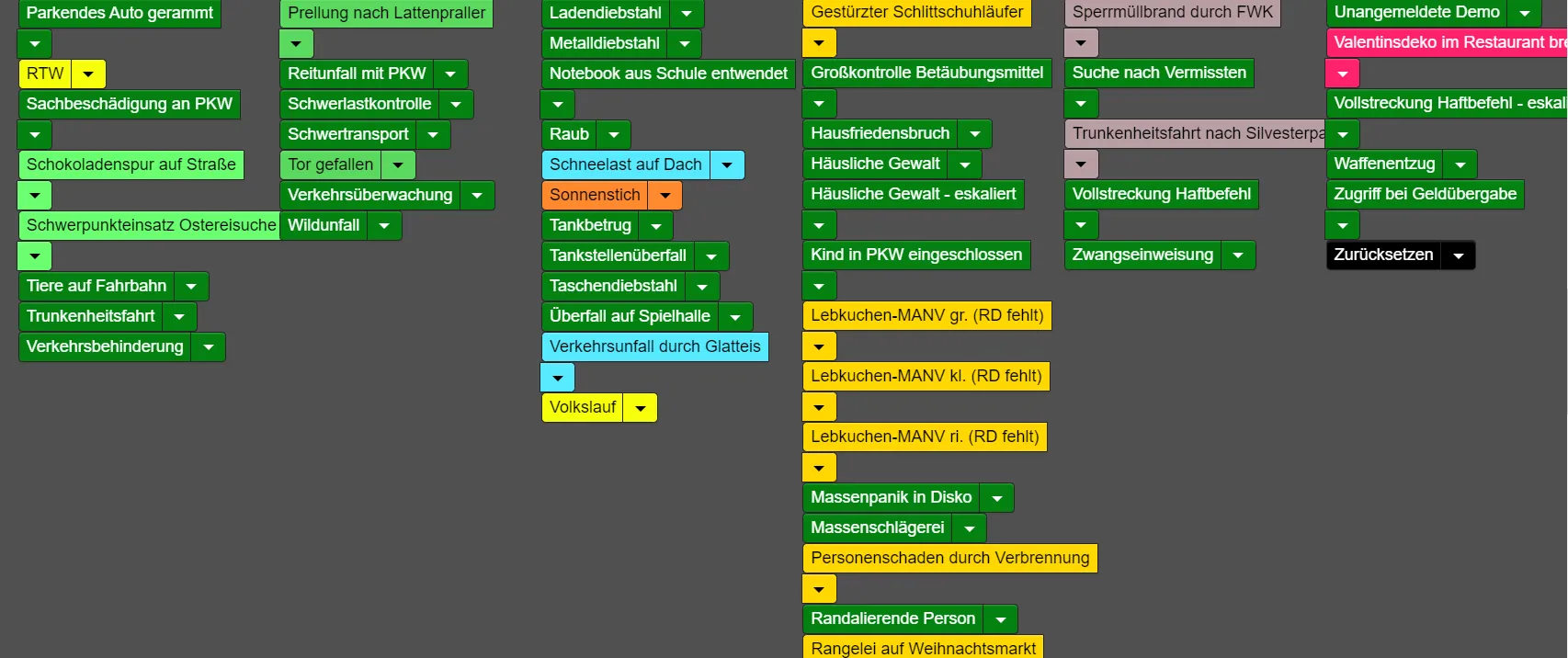
Task: Expand the Zwangseinweisung dropdown arrow
Action: click(x=1238, y=255)
